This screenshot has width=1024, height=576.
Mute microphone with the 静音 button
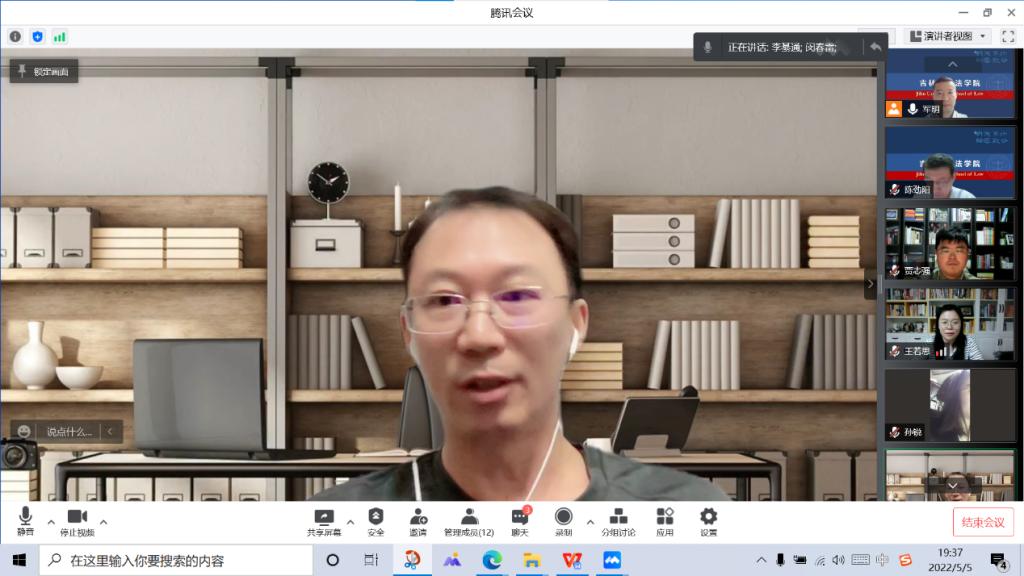(x=25, y=521)
